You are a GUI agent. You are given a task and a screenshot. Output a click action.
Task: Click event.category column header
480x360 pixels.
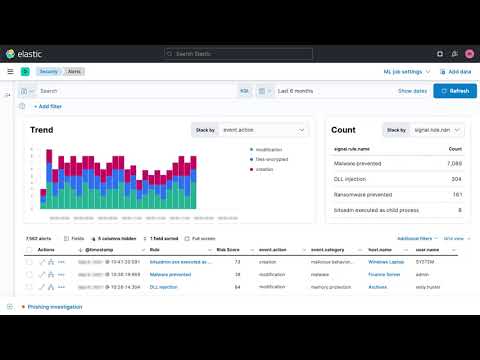click(327, 250)
